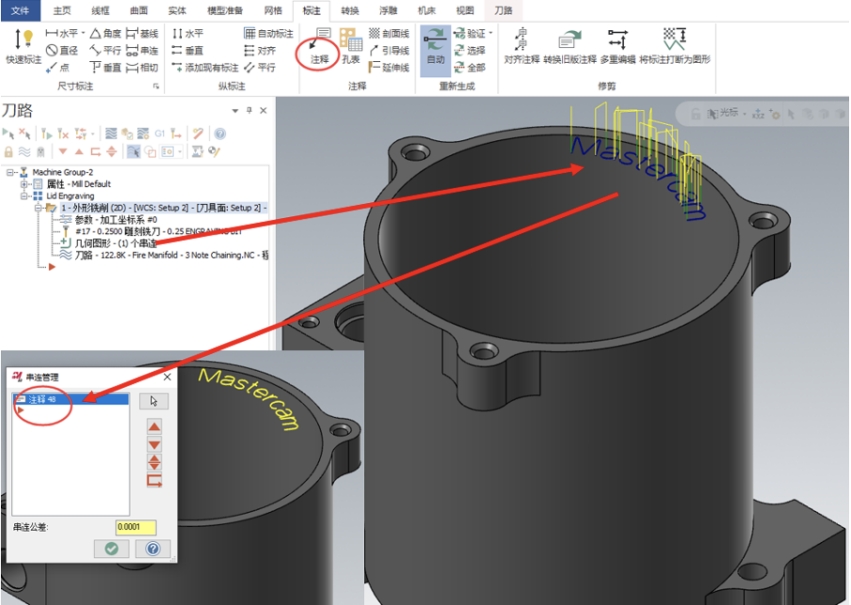Click 转换旧版注释 convert legacy notes

coord(570,46)
